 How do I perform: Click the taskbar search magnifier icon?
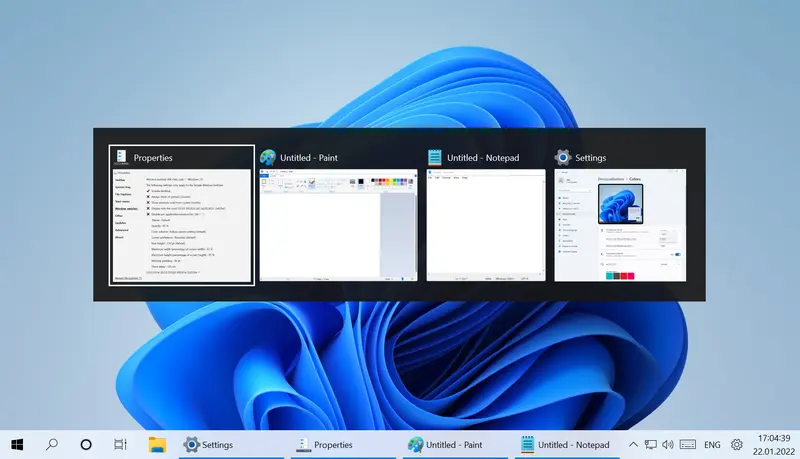click(52, 444)
